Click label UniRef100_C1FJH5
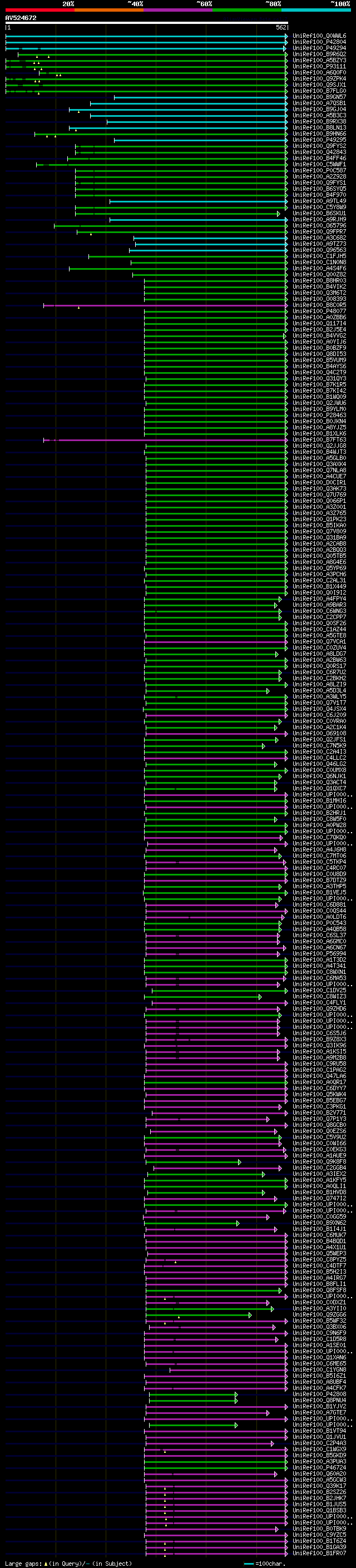This screenshot has height=1568, width=356. [319, 256]
